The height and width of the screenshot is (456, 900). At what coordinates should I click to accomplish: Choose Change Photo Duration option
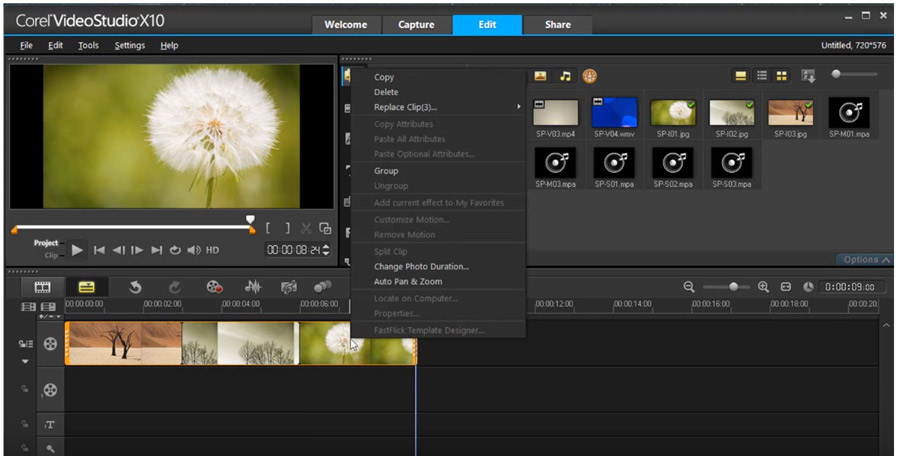pyautogui.click(x=421, y=267)
